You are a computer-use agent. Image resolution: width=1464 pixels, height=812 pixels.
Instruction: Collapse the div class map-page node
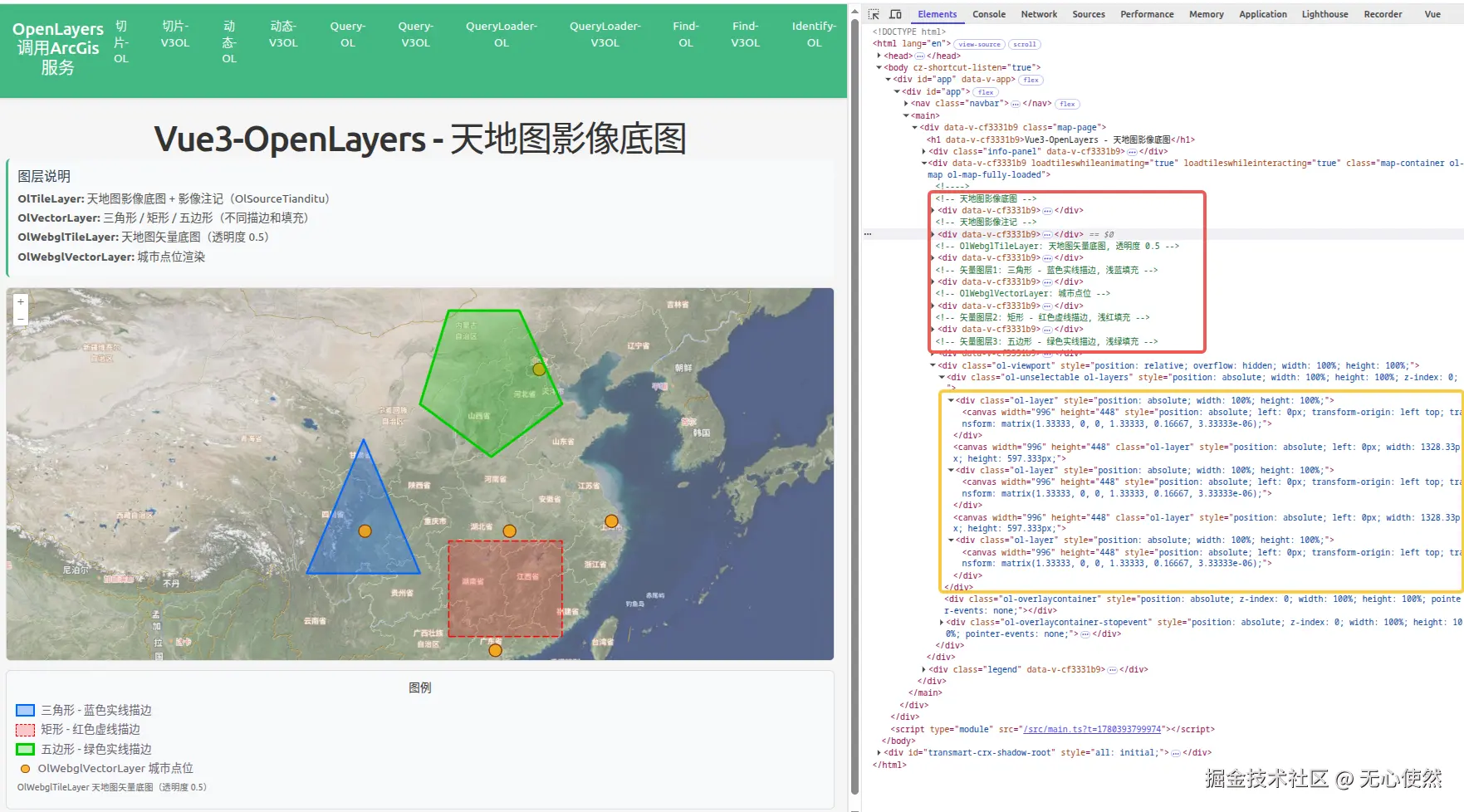tap(915, 128)
